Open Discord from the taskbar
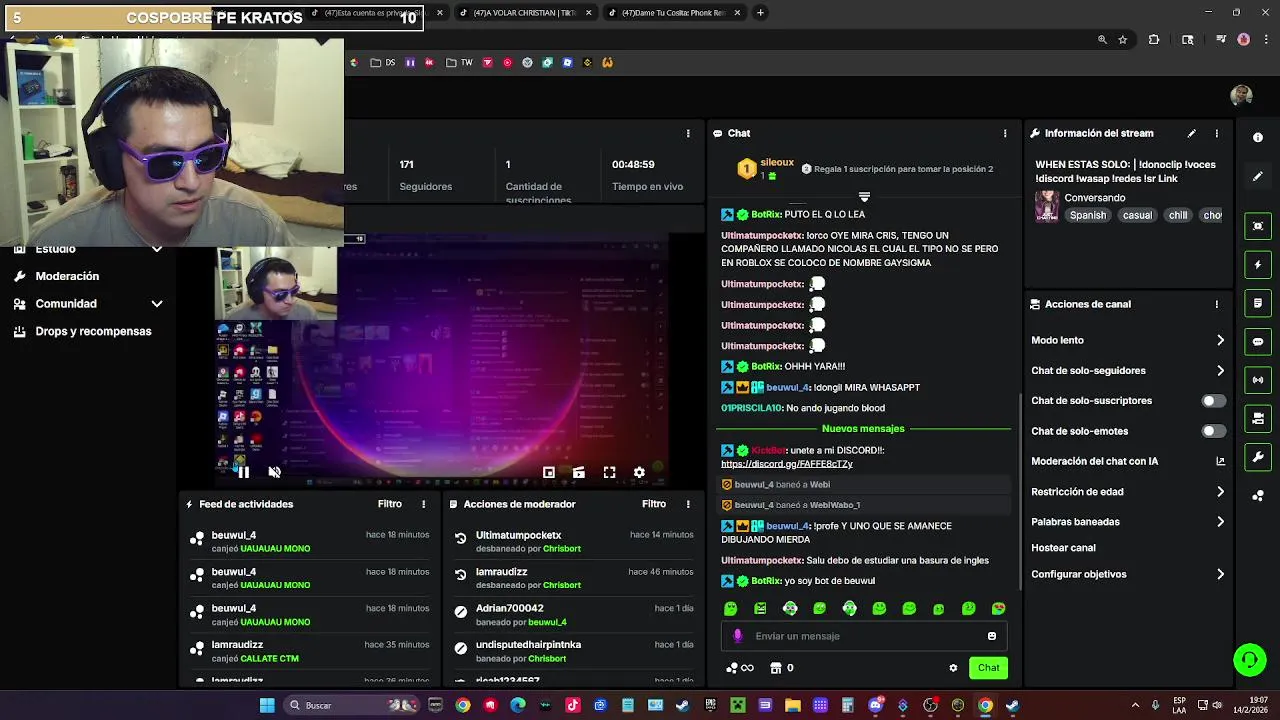 (x=875, y=705)
